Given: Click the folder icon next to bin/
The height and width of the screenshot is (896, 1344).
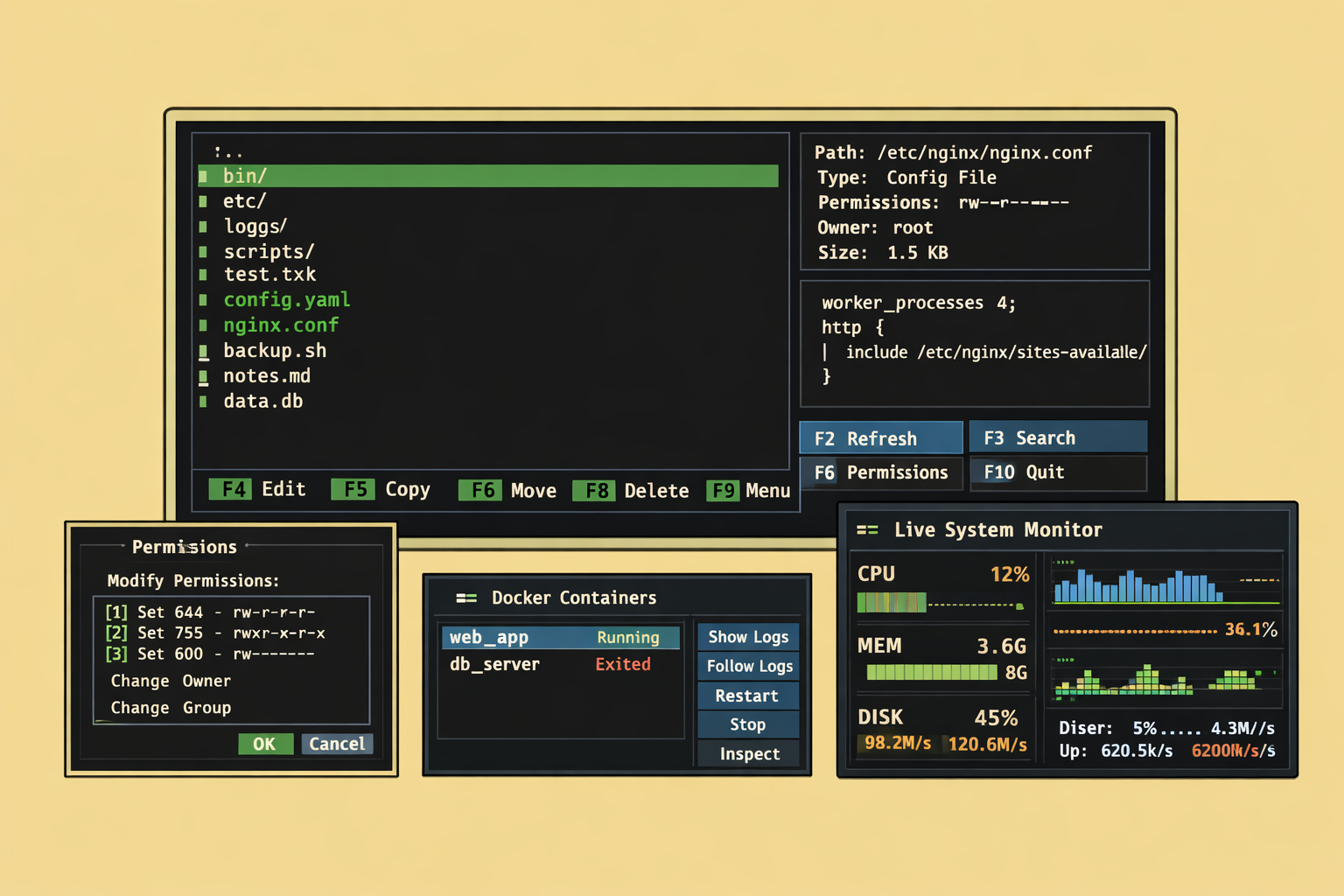Looking at the screenshot, I should pyautogui.click(x=204, y=176).
